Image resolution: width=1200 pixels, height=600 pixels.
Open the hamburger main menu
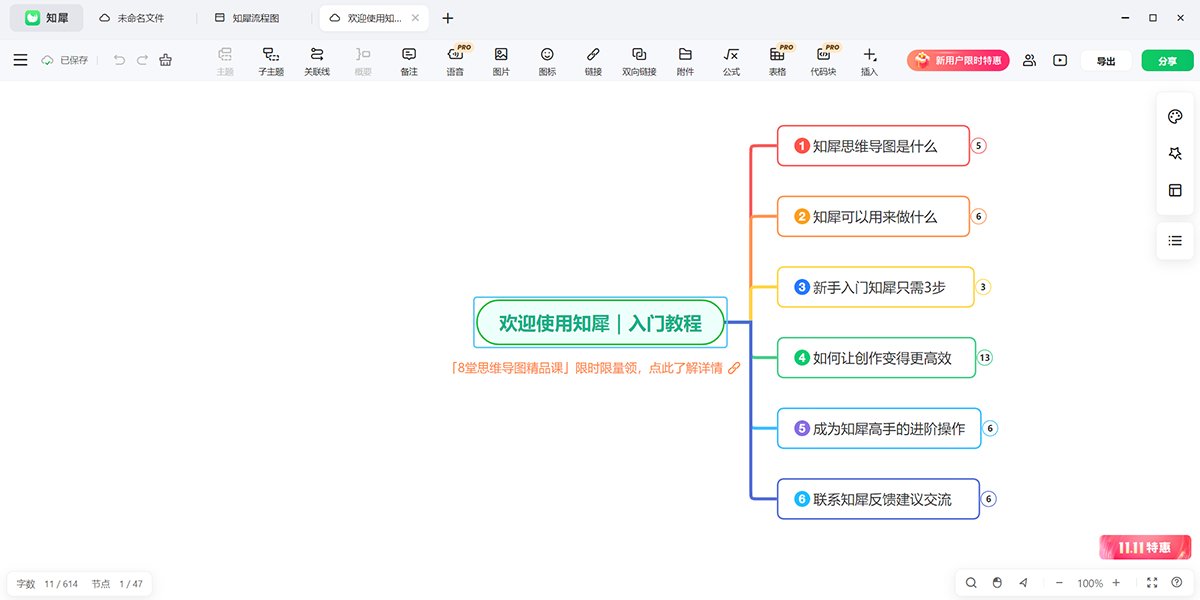tap(20, 60)
